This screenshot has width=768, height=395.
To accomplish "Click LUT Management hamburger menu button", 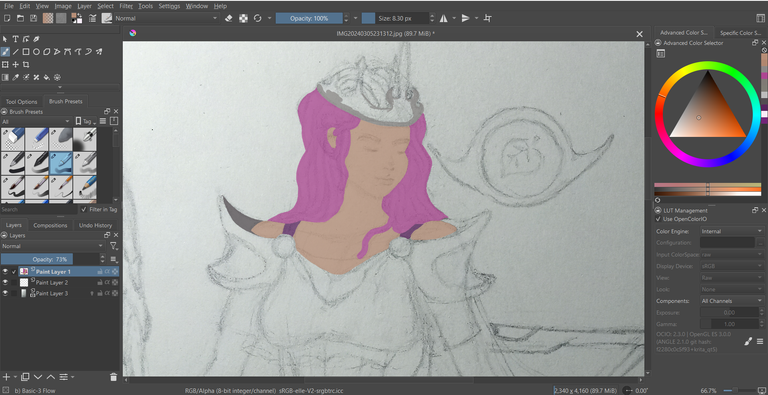I will coord(760,341).
